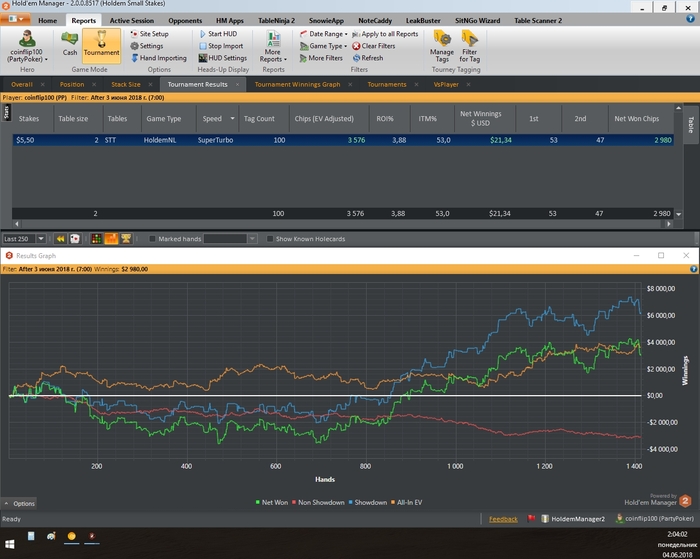Viewport: 700px width, 559px height.
Task: Click the taskbar clock showing 2:04:02
Action: coord(677,534)
